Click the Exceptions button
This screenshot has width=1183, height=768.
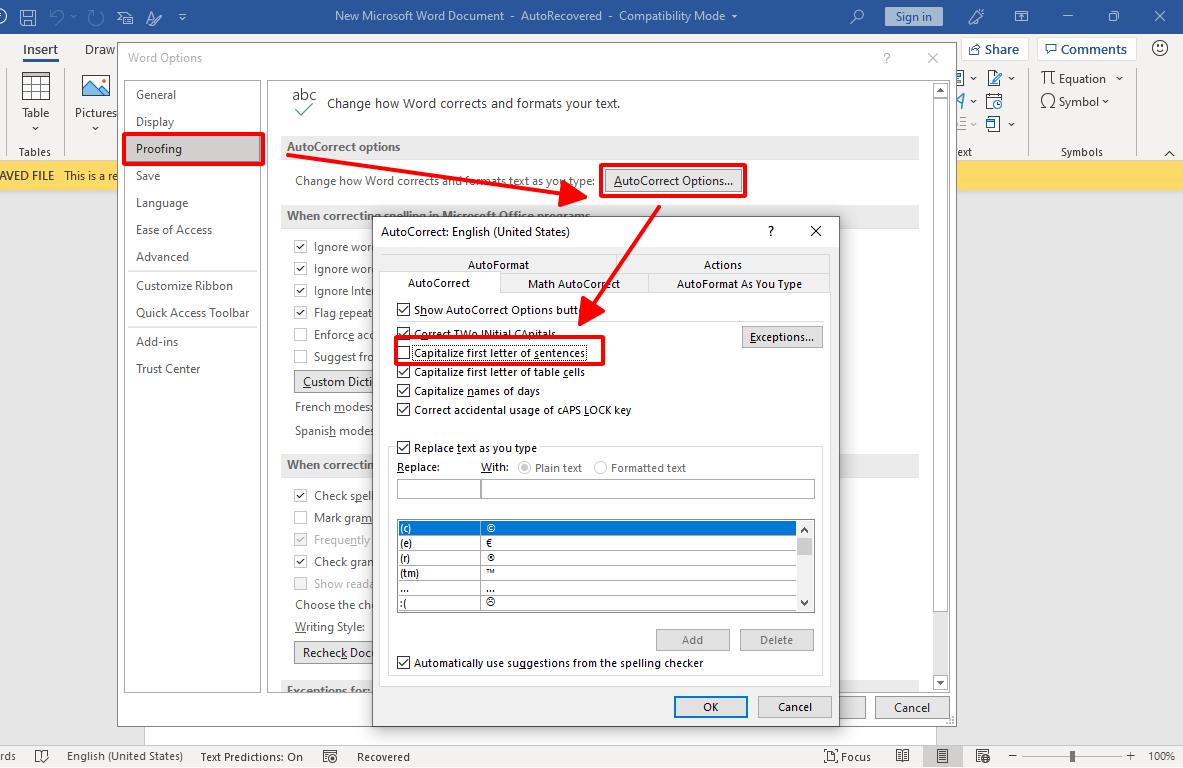[x=782, y=337]
